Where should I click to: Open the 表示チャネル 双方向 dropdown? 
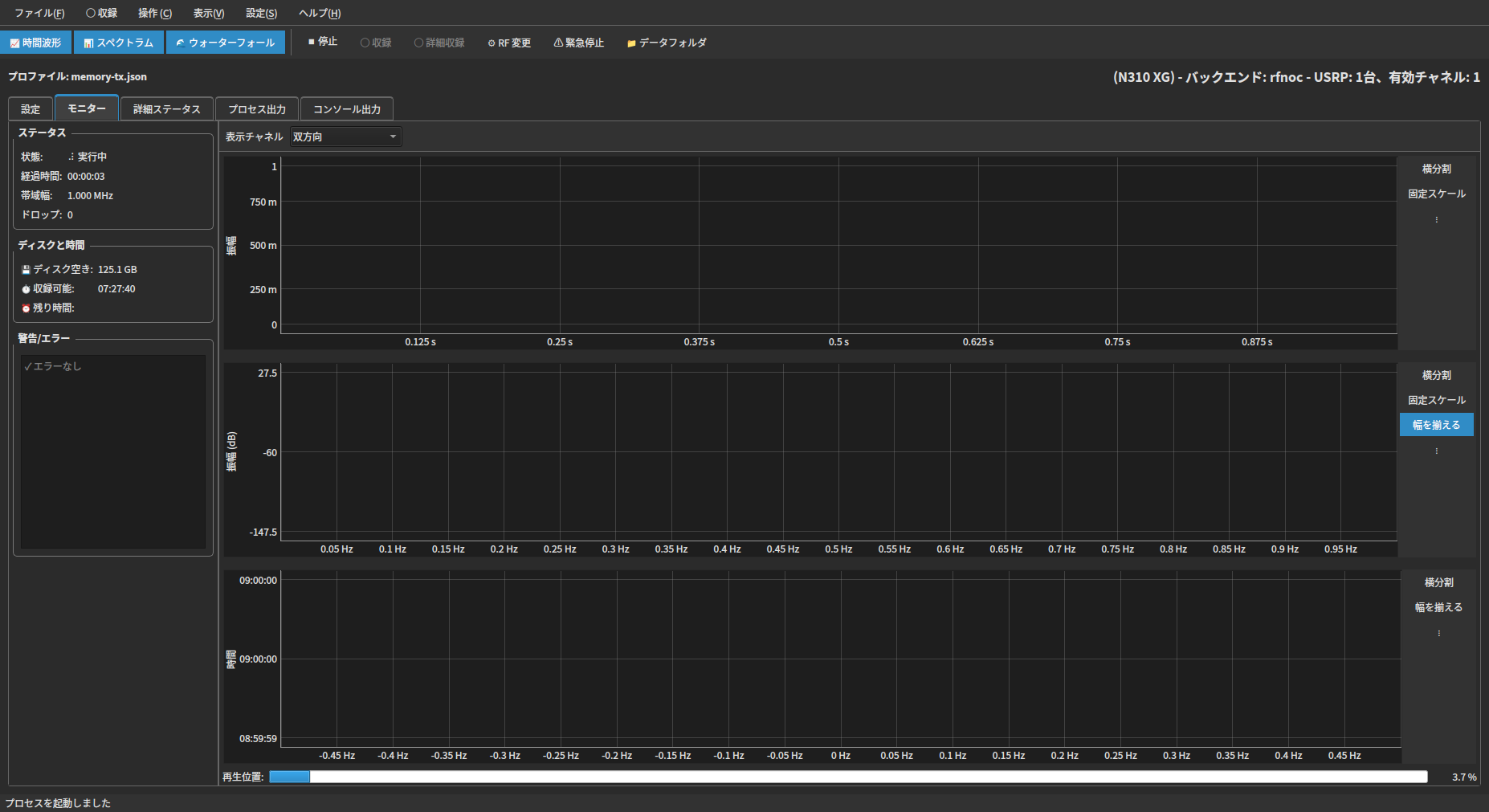point(345,137)
